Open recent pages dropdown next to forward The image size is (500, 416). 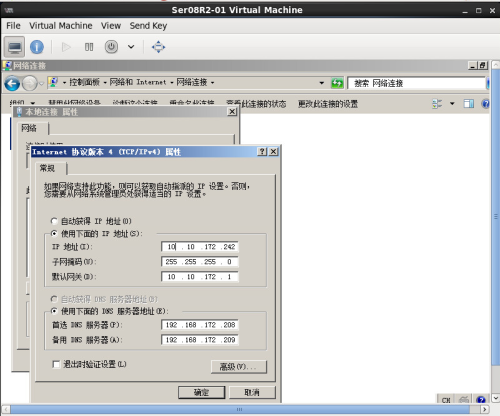[x=42, y=83]
